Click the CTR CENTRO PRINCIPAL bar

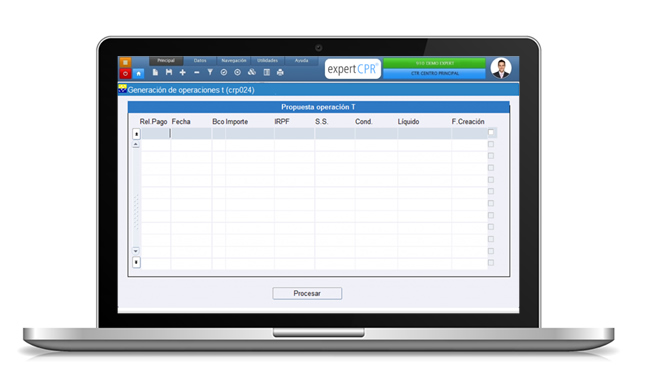click(x=434, y=73)
